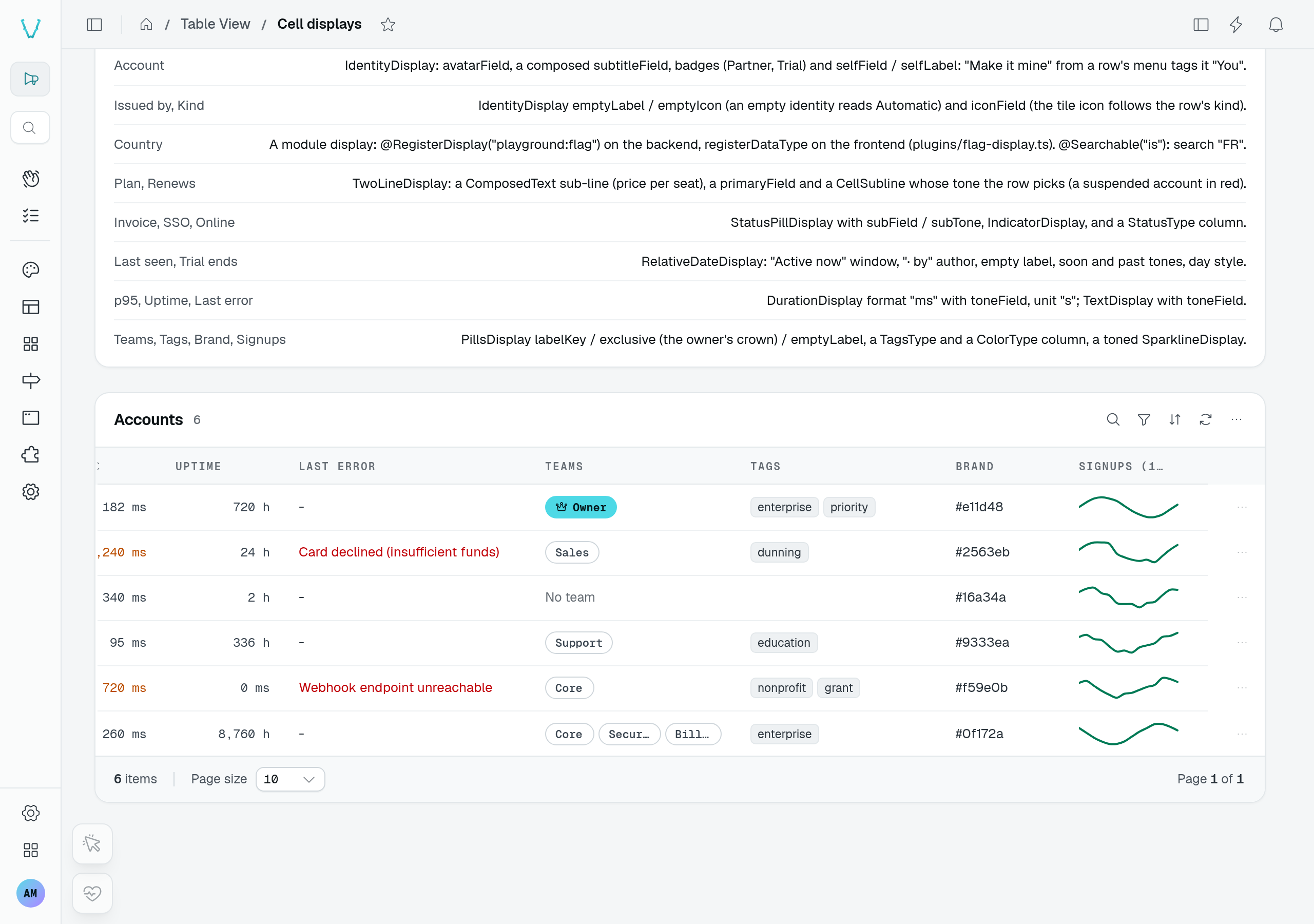Click the Last Error column header

coord(337,467)
